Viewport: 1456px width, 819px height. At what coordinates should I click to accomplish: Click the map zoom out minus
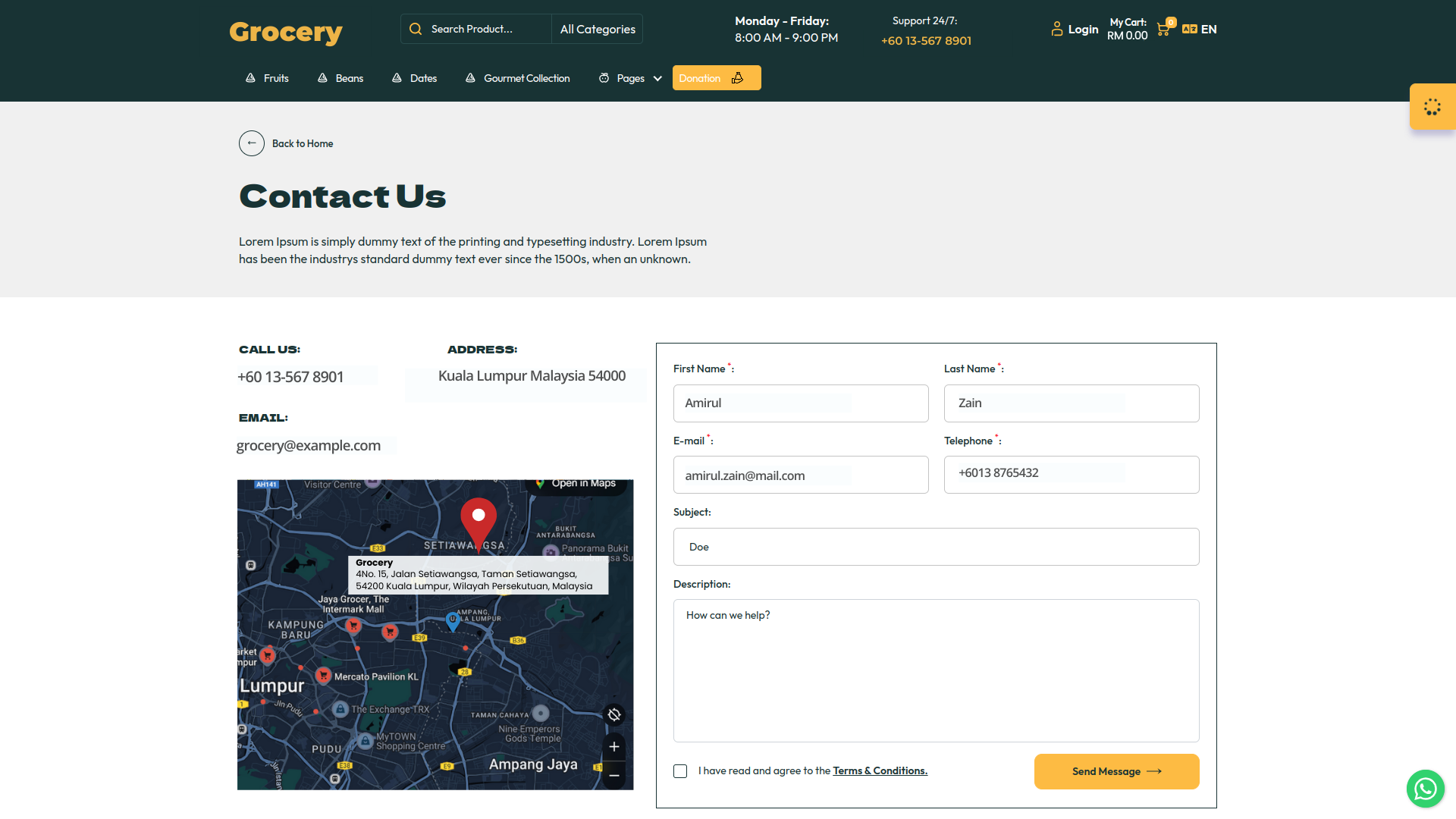click(614, 775)
